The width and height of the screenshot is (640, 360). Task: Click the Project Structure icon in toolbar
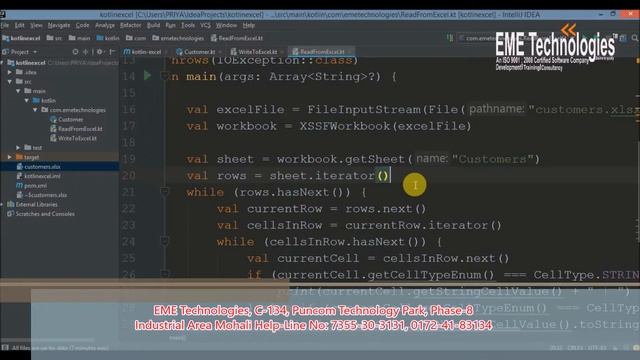(623, 38)
